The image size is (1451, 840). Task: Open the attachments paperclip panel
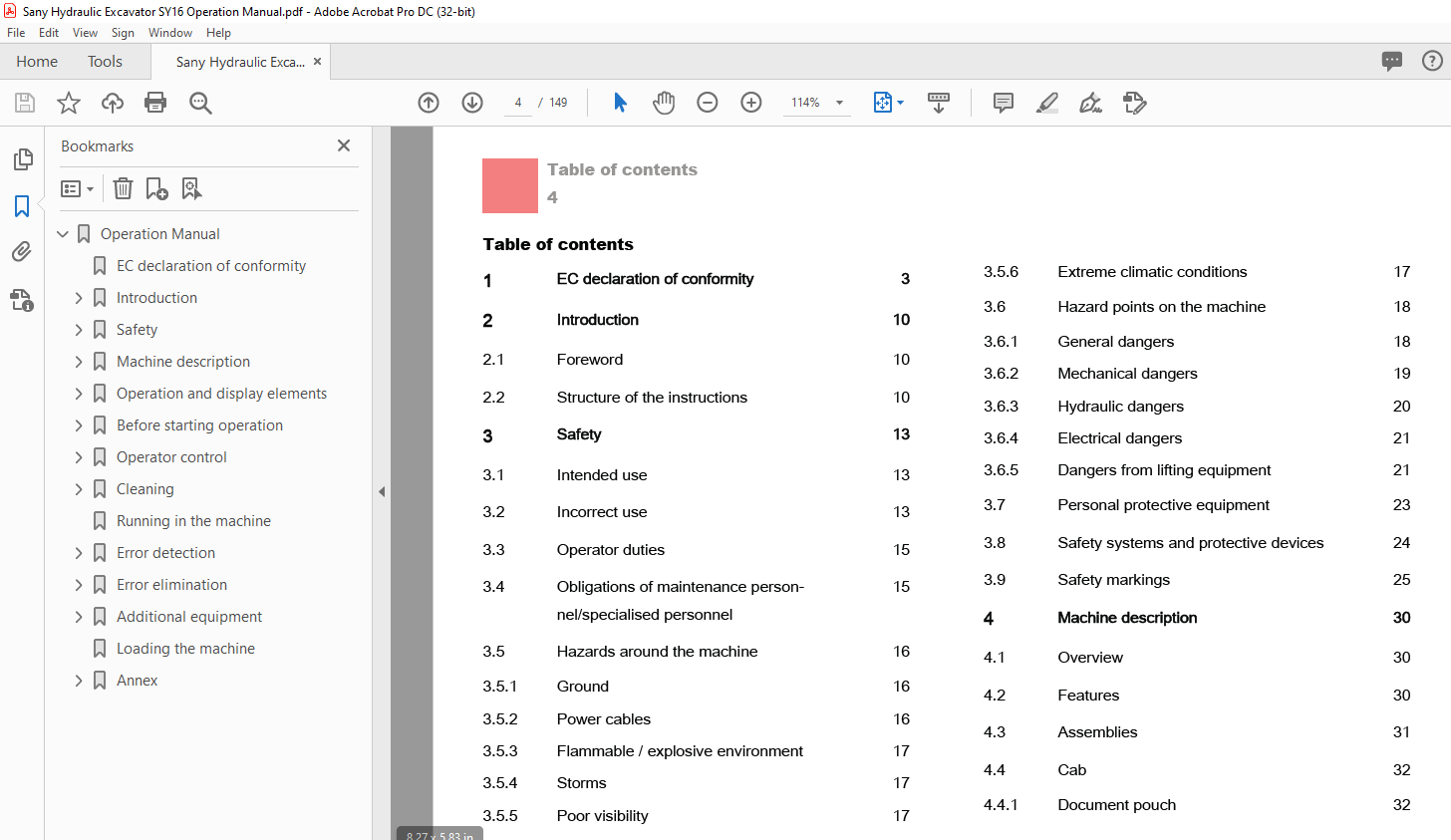[22, 252]
